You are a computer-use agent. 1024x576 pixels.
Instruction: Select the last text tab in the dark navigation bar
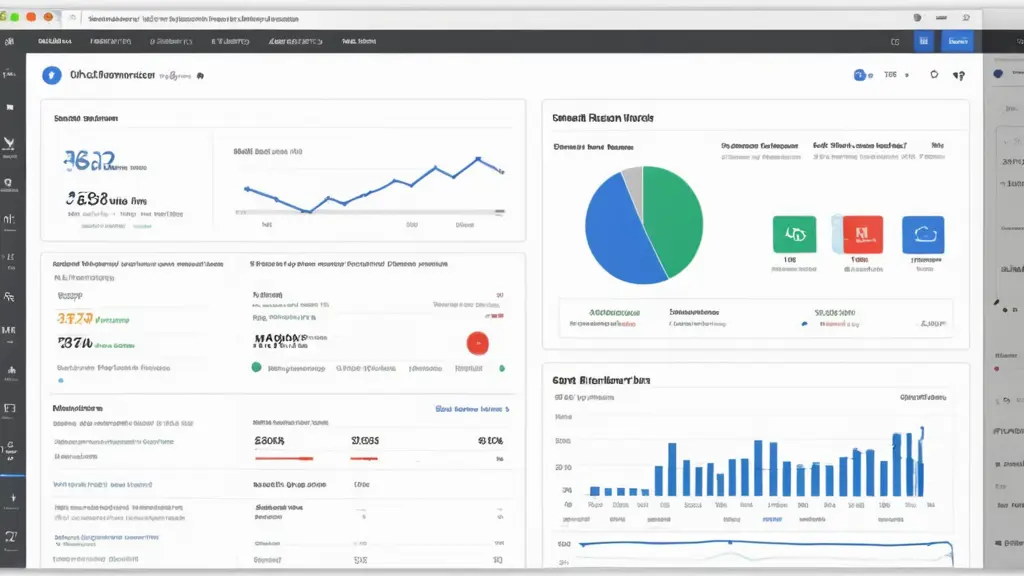(358, 42)
